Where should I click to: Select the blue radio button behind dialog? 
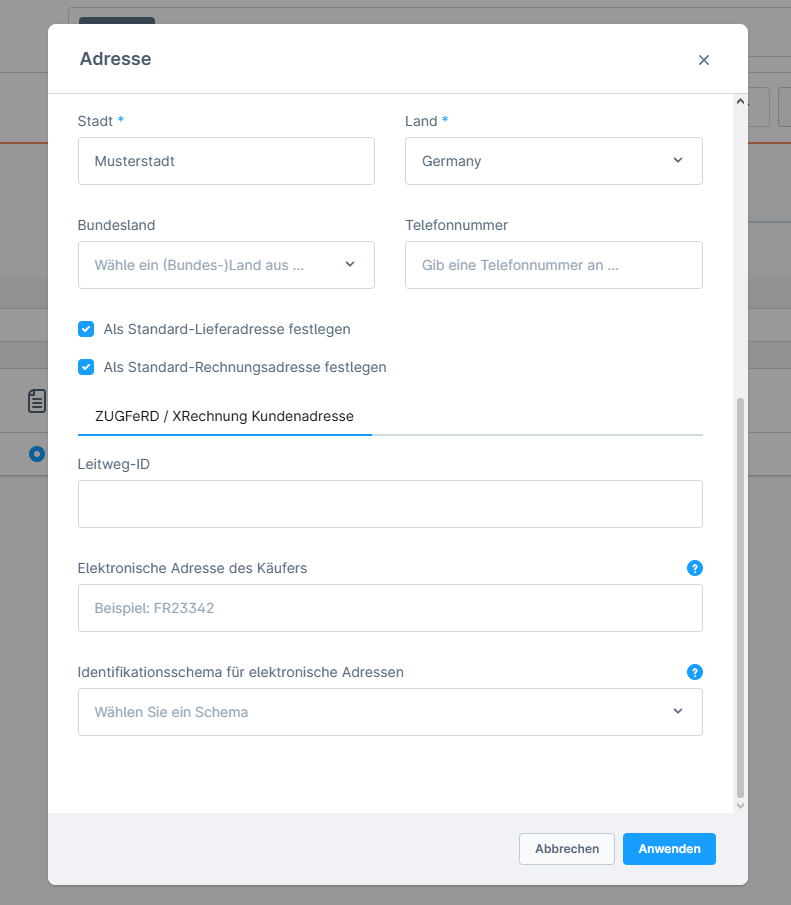coord(37,454)
